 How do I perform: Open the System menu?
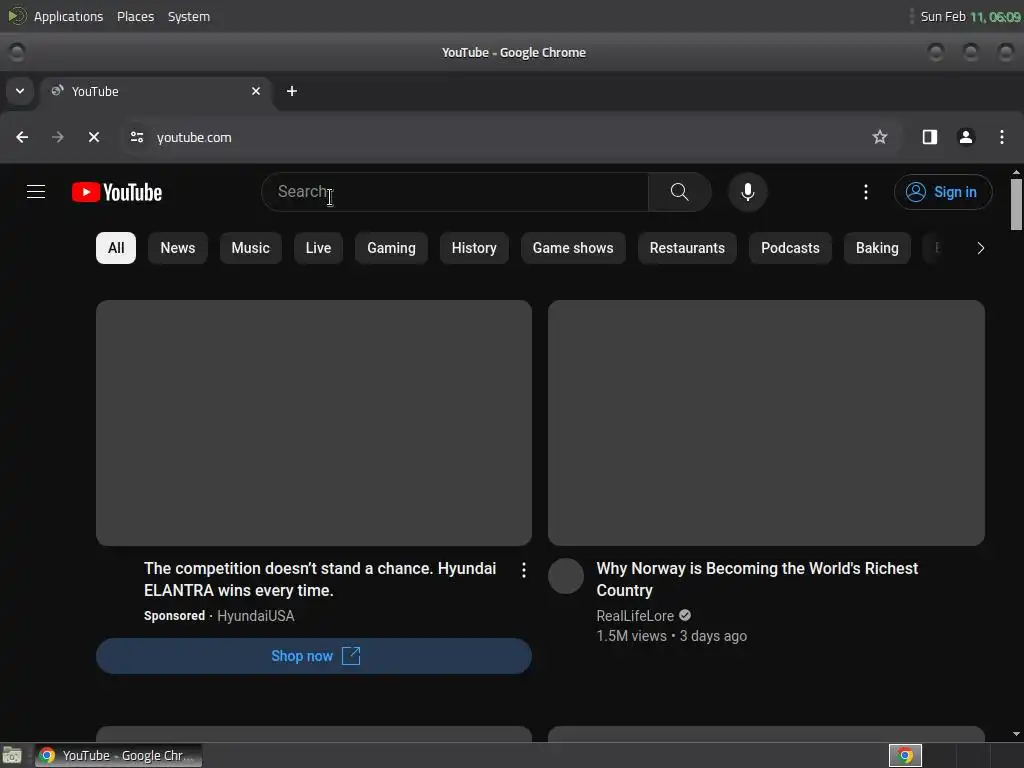tap(189, 16)
